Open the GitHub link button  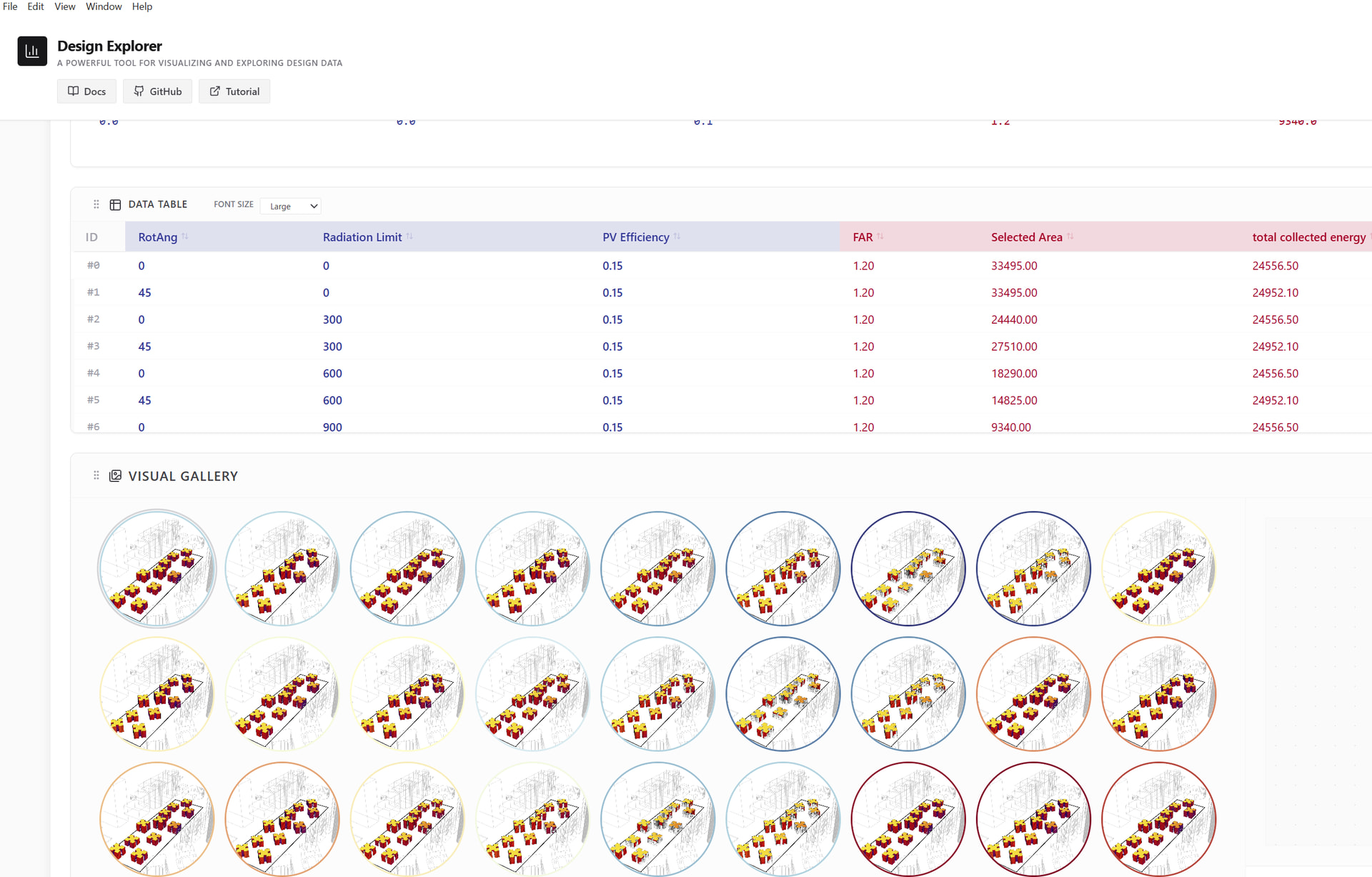pyautogui.click(x=157, y=91)
